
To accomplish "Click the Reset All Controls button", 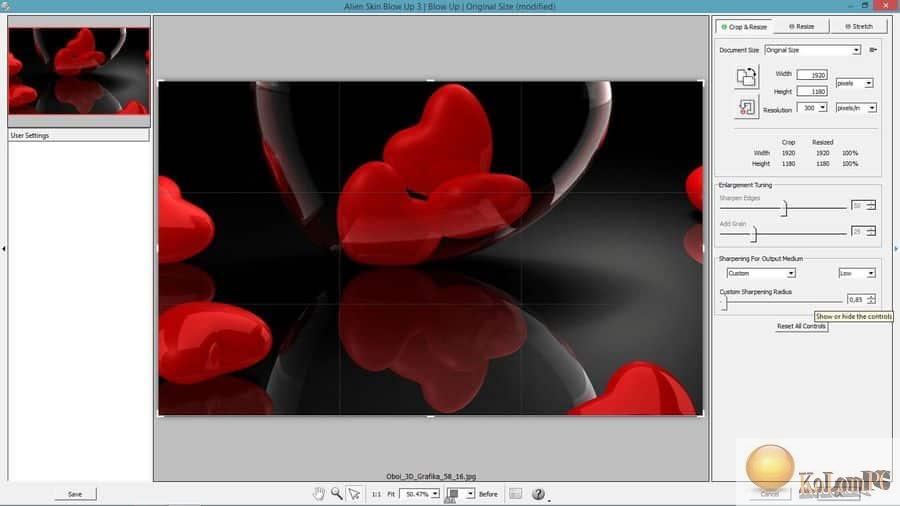I will pyautogui.click(x=801, y=326).
